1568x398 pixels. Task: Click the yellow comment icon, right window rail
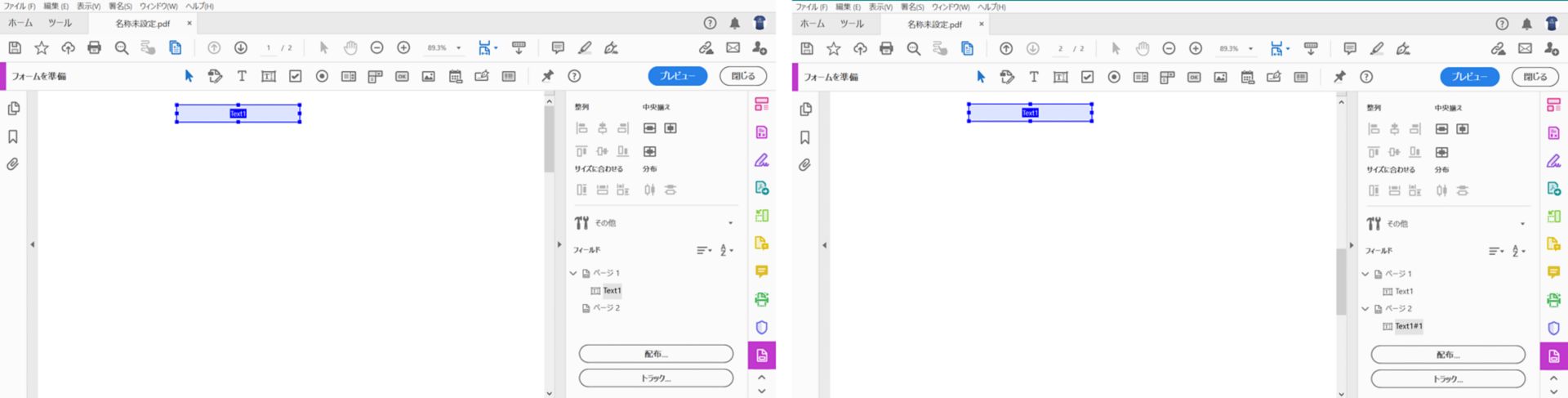1554,272
